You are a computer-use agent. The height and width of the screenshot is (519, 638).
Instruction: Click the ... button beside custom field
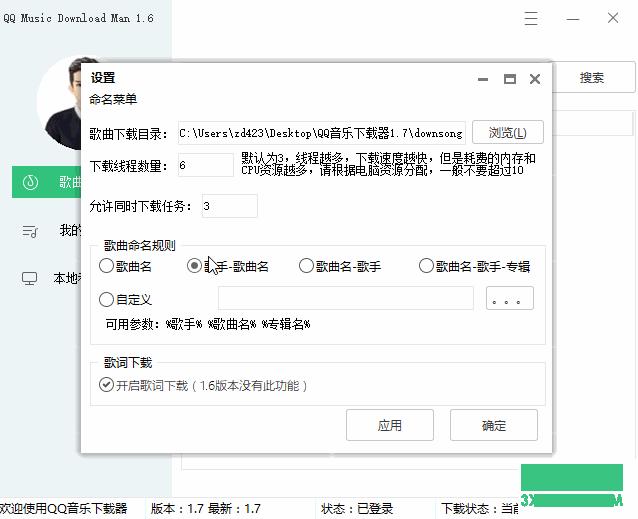coord(510,298)
